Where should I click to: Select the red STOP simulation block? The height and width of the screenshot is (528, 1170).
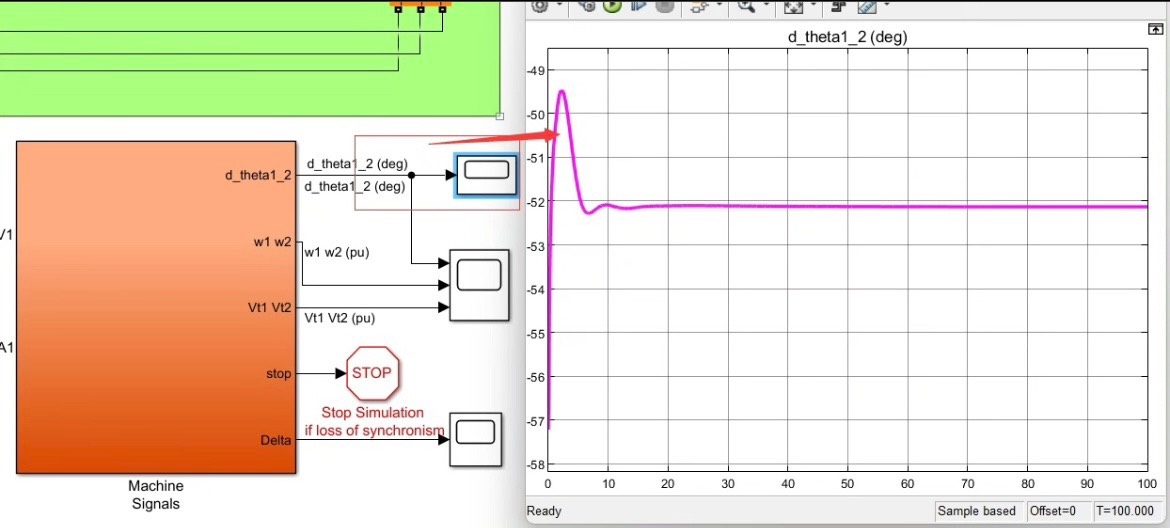pos(372,373)
